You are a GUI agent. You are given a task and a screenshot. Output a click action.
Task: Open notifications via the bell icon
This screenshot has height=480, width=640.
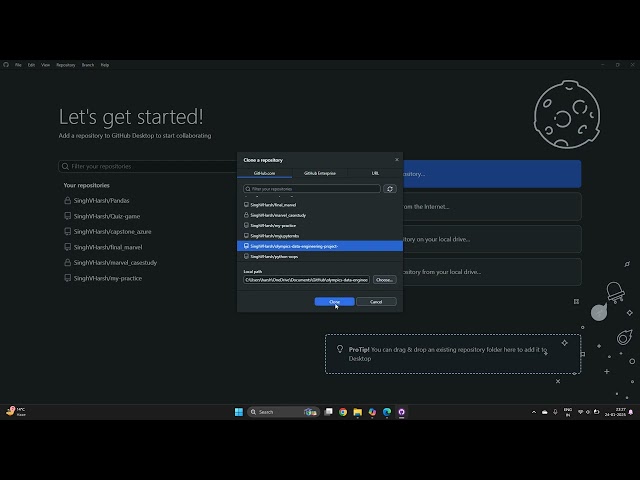631,412
